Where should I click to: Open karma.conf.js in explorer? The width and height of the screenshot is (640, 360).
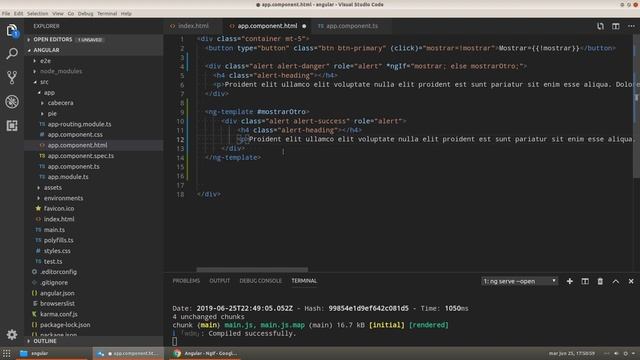[x=58, y=314]
